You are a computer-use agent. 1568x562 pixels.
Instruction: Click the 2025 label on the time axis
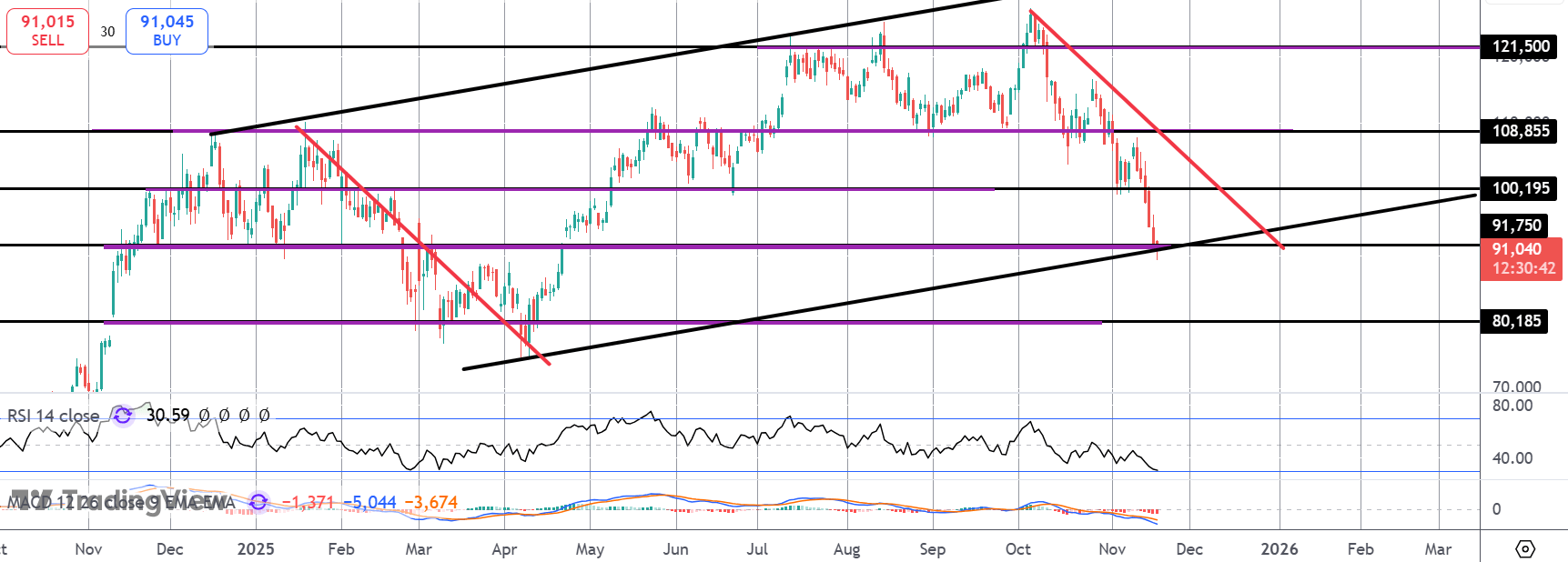pos(256,549)
